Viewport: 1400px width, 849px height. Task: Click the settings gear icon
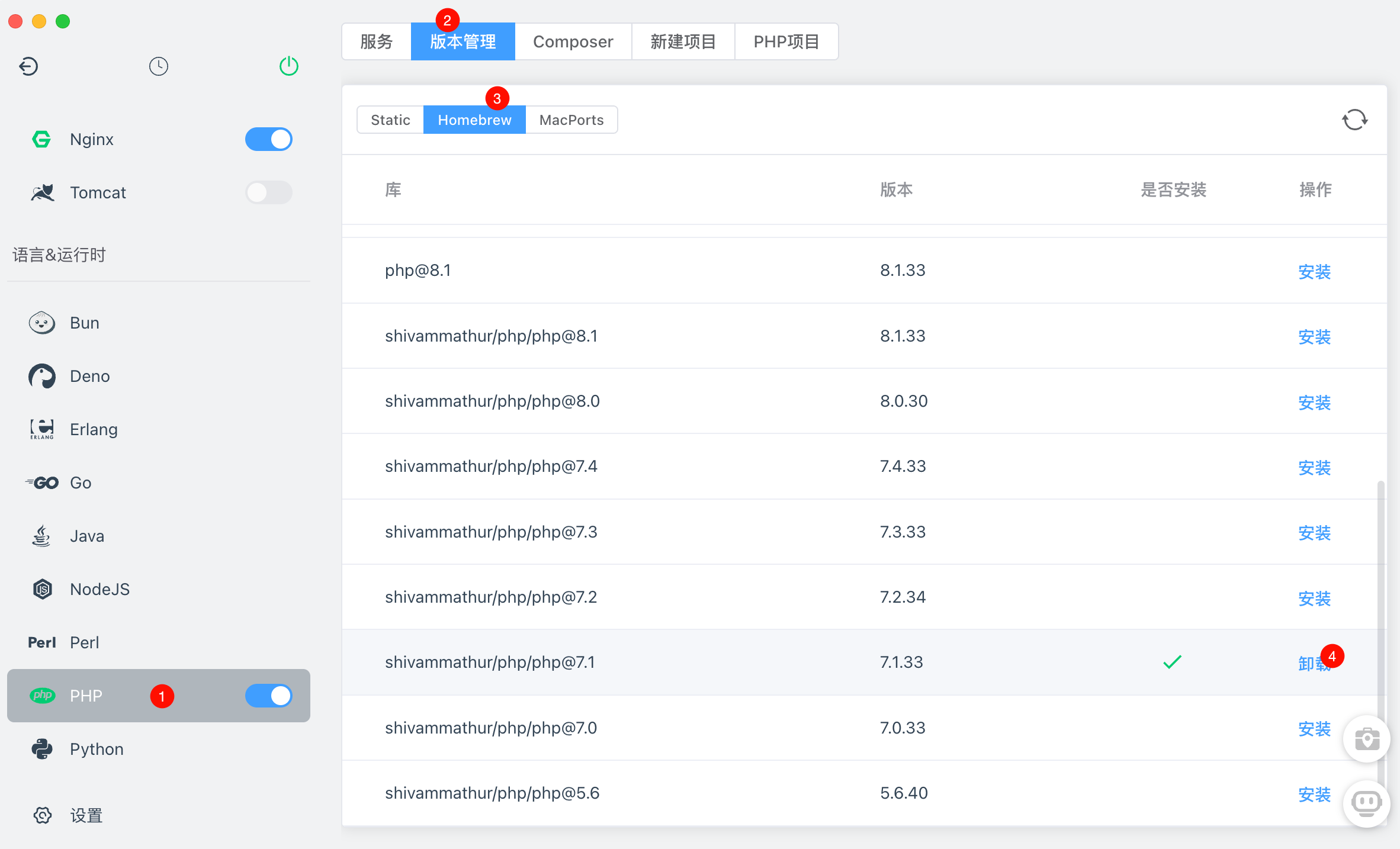(42, 815)
